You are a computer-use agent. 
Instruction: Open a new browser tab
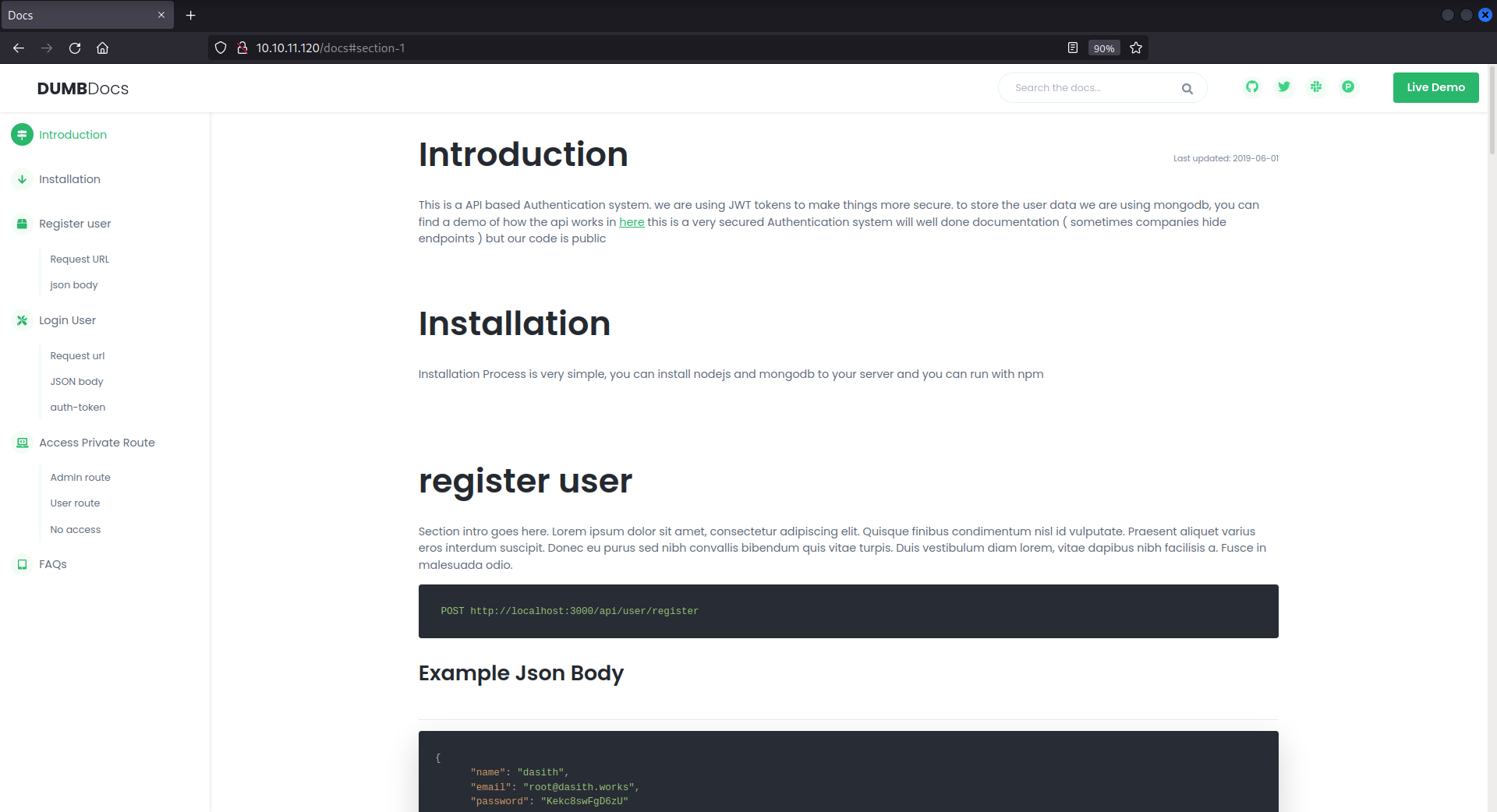[x=191, y=16]
